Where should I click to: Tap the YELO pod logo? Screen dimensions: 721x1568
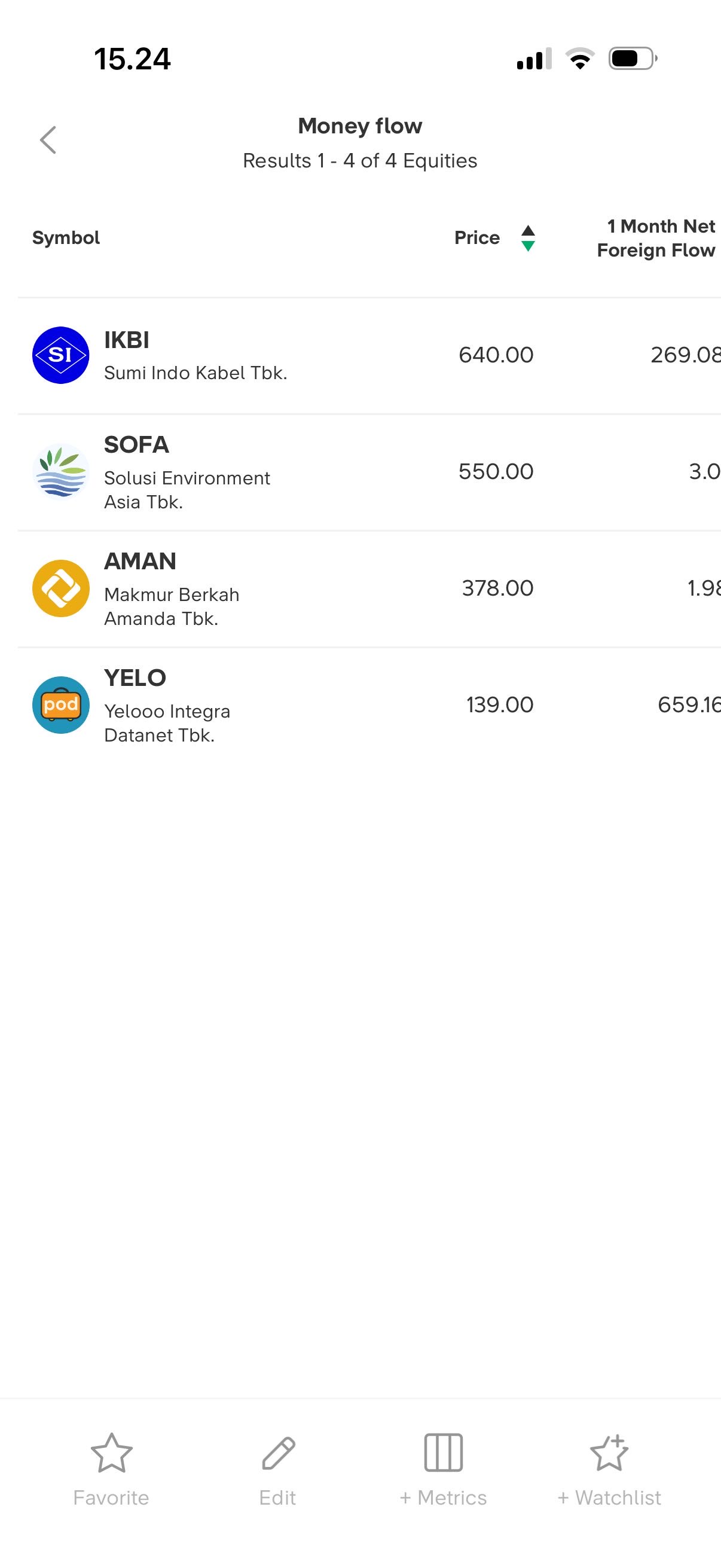point(61,705)
